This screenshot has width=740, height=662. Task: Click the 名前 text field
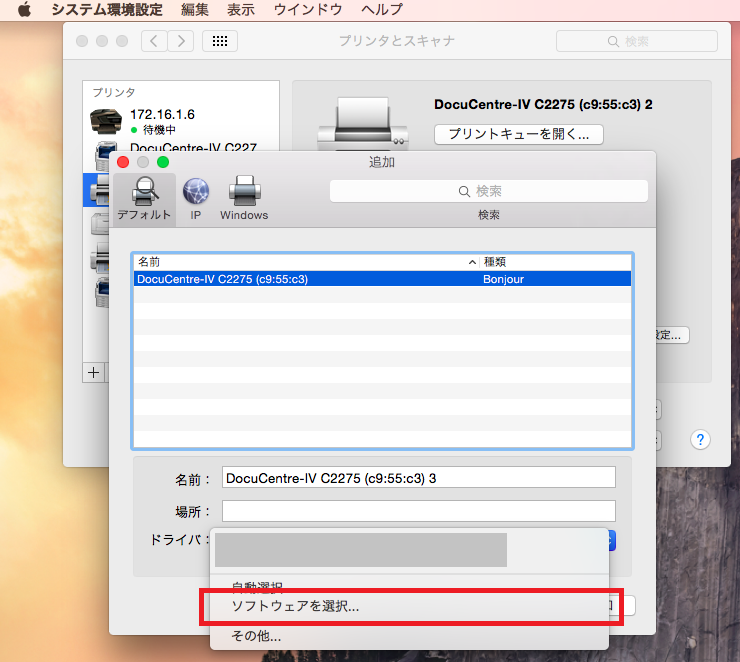click(418, 478)
